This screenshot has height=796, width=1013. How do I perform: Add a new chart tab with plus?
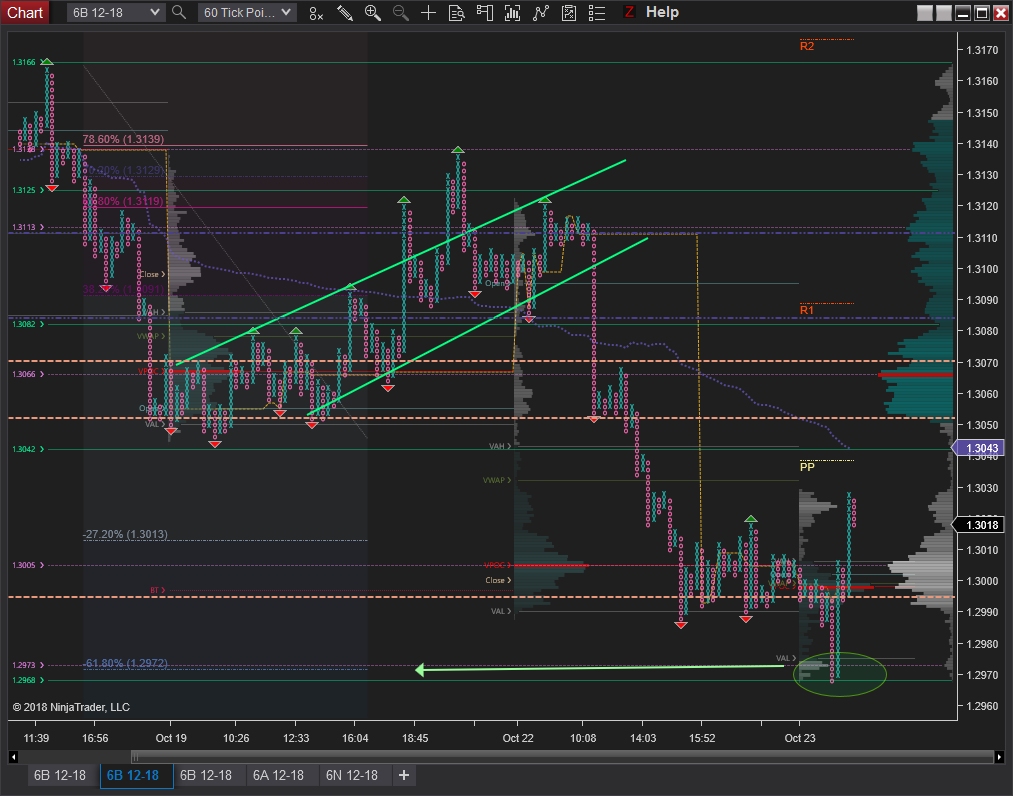pyautogui.click(x=404, y=775)
